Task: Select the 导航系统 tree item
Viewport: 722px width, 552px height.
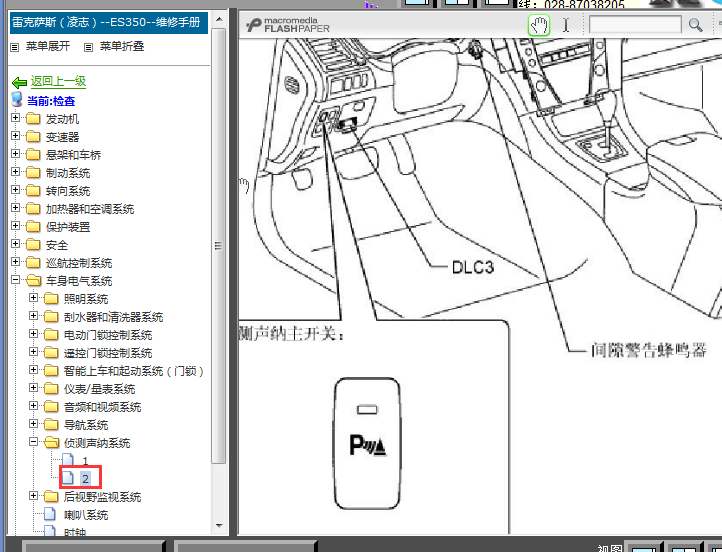Action: point(86,425)
